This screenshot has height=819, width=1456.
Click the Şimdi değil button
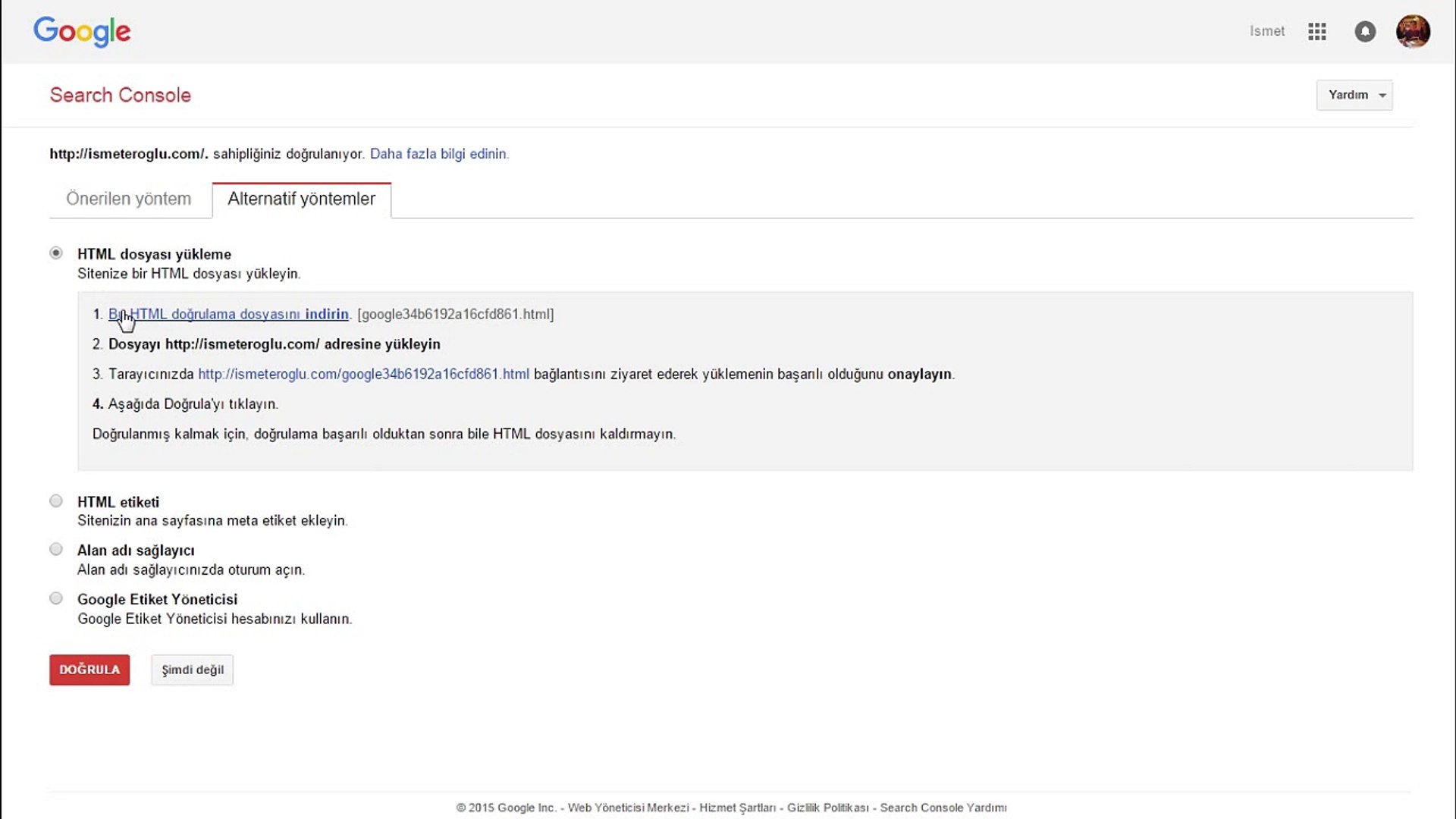click(x=193, y=670)
